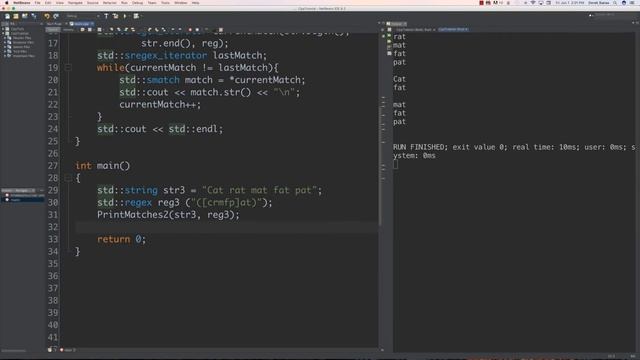Screen dimensions: 640x360
Task: Click the Save All toolbar icon
Action: pyautogui.click(x=33, y=16)
